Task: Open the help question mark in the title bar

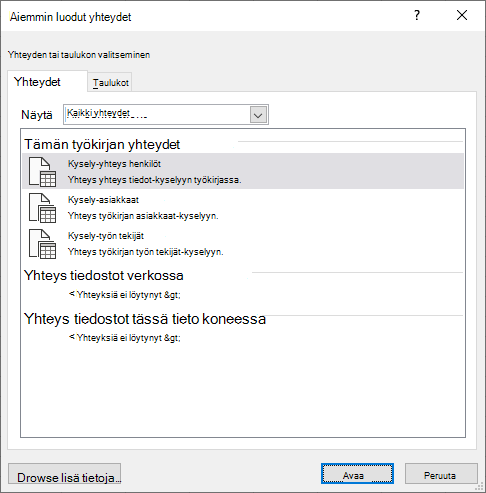Action: [x=417, y=15]
